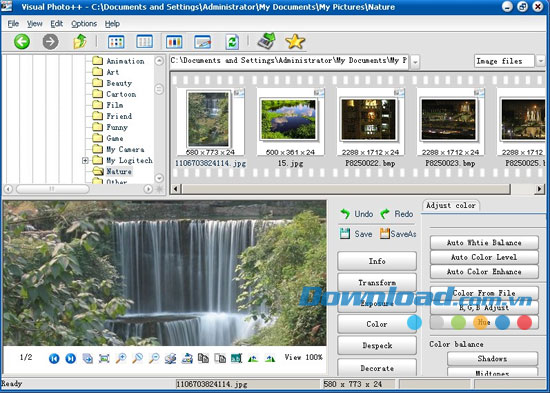
Task: Click the Shadows color balance button
Action: click(492, 359)
